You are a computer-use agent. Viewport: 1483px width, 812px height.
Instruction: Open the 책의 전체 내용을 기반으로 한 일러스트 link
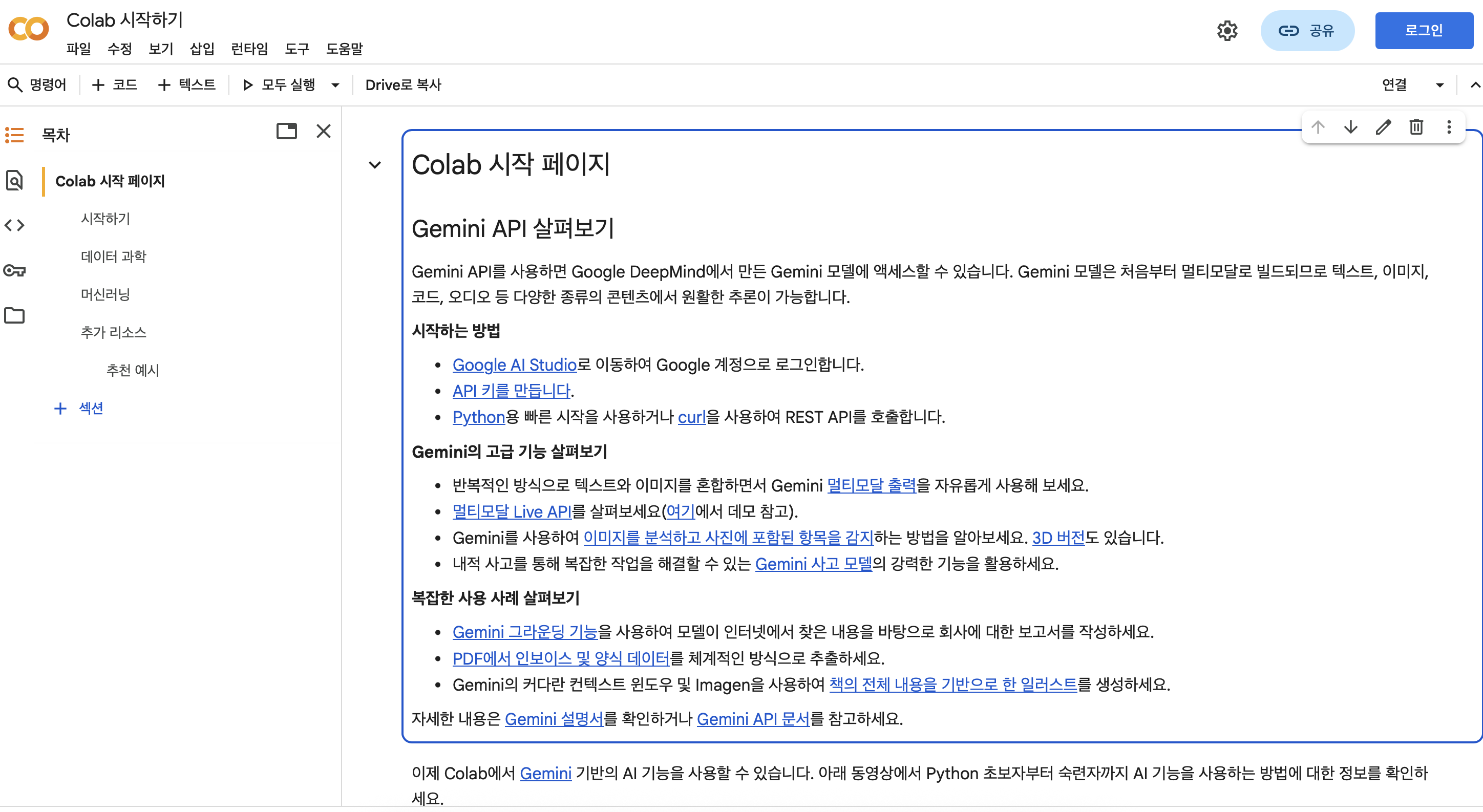click(x=953, y=685)
